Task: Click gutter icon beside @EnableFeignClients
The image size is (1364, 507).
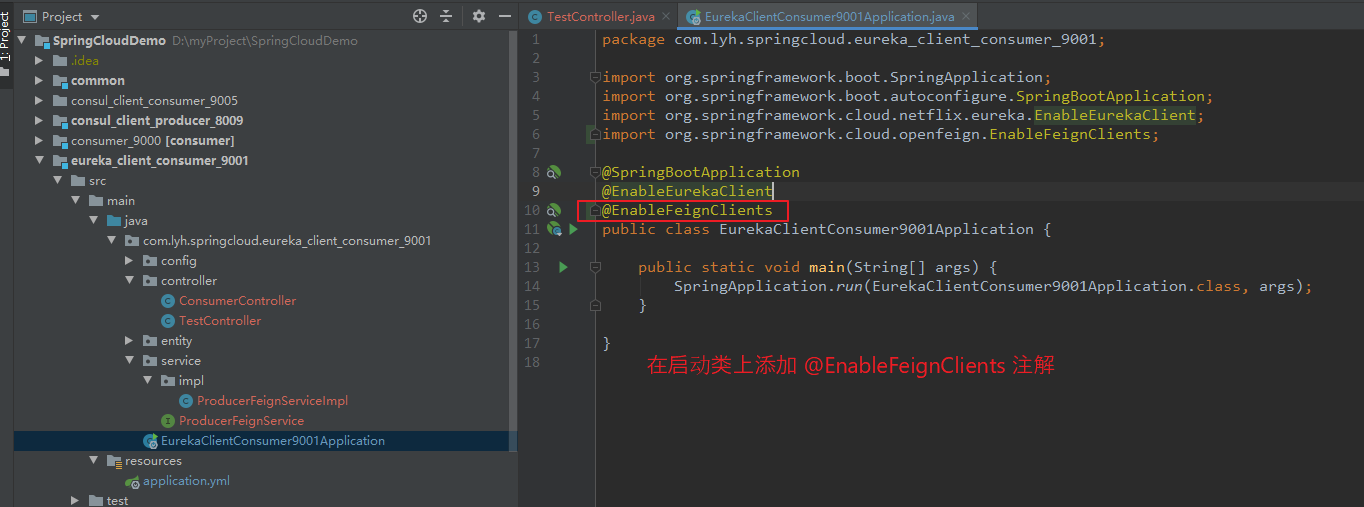Action: point(553,211)
